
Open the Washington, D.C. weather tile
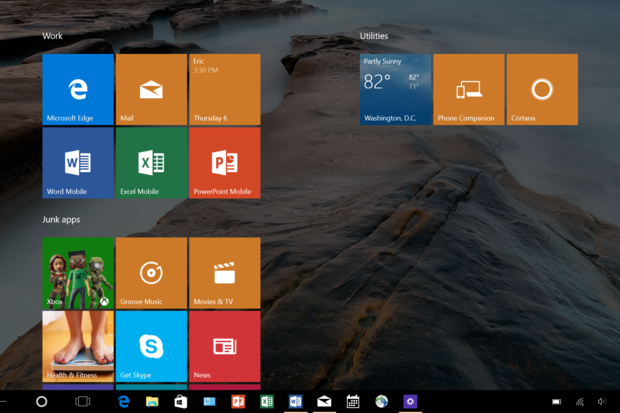coord(395,89)
